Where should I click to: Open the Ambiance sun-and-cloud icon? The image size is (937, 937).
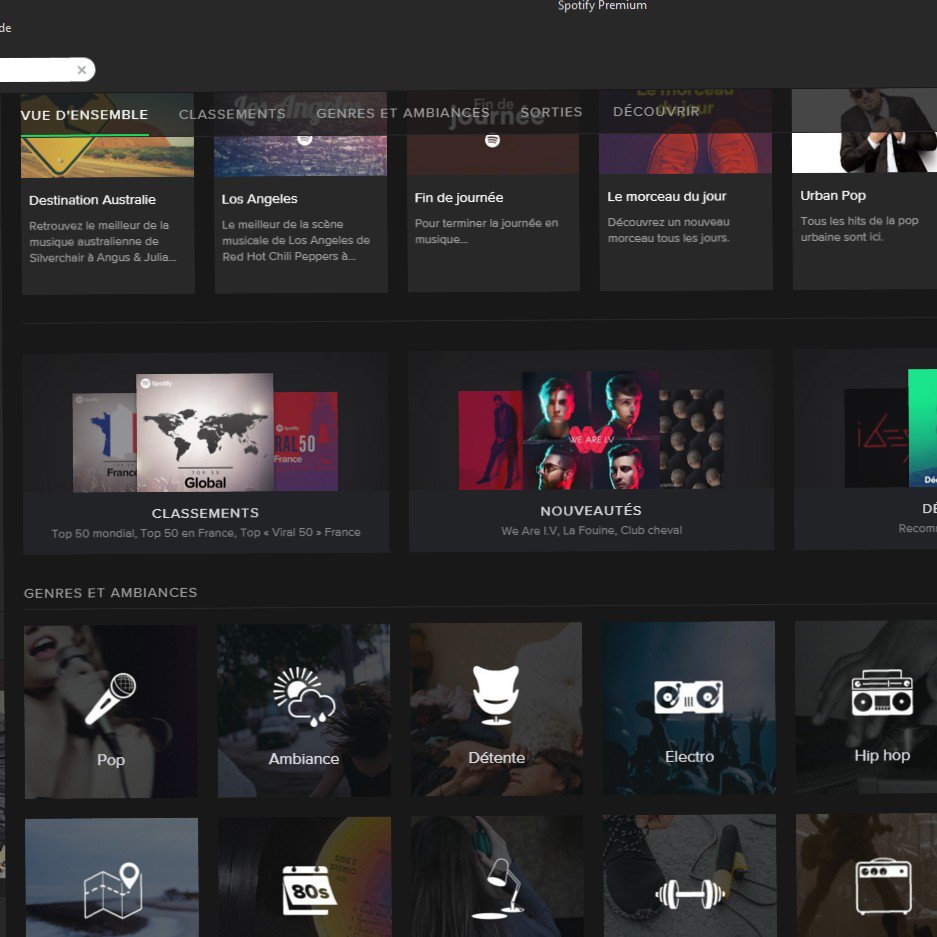(x=304, y=697)
